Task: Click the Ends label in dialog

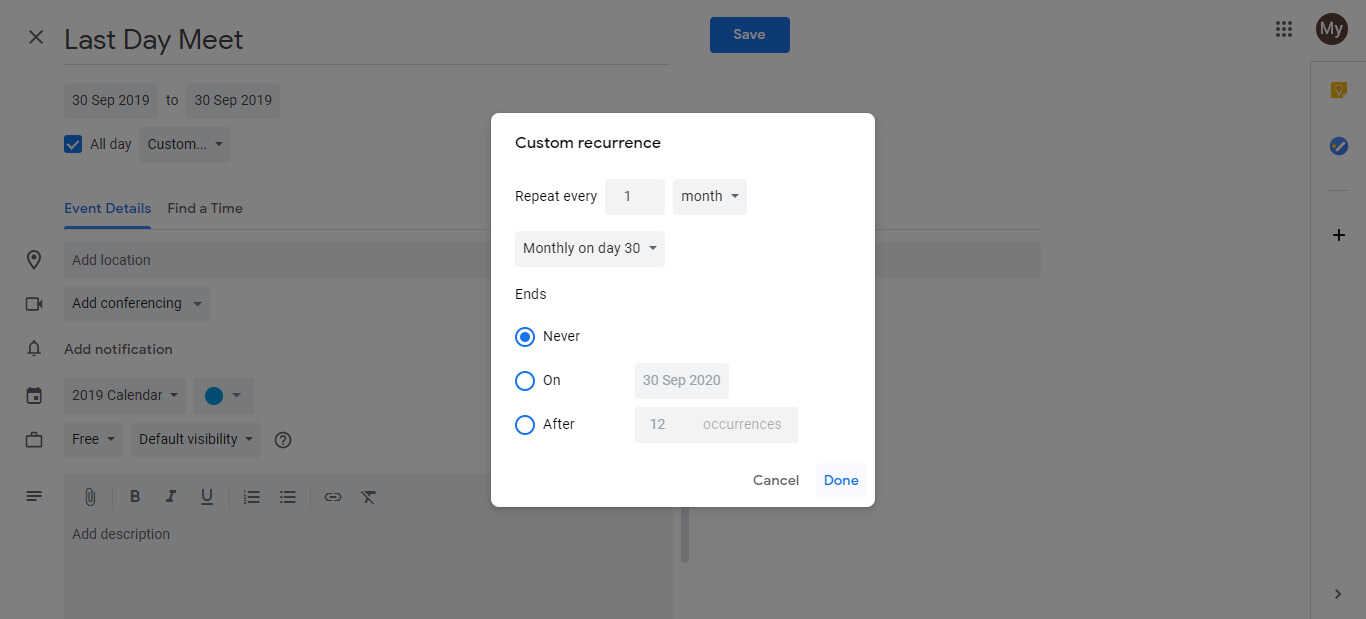Action: tap(531, 294)
